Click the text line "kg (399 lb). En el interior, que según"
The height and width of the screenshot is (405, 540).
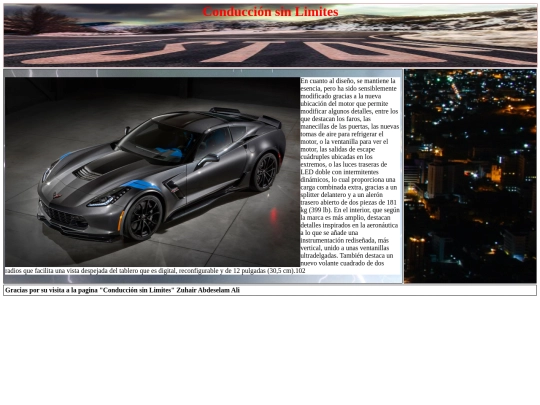click(350, 210)
